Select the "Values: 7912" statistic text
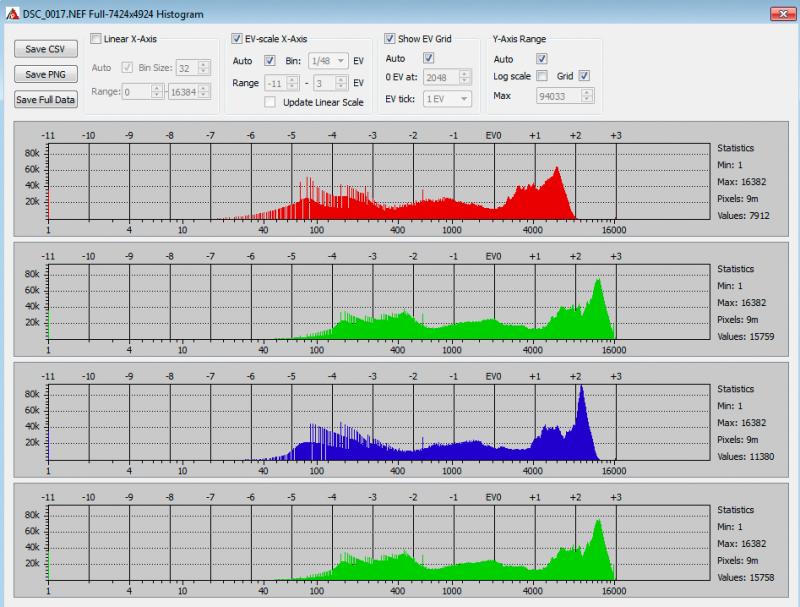Screen dimensions: 800x607 (743, 216)
